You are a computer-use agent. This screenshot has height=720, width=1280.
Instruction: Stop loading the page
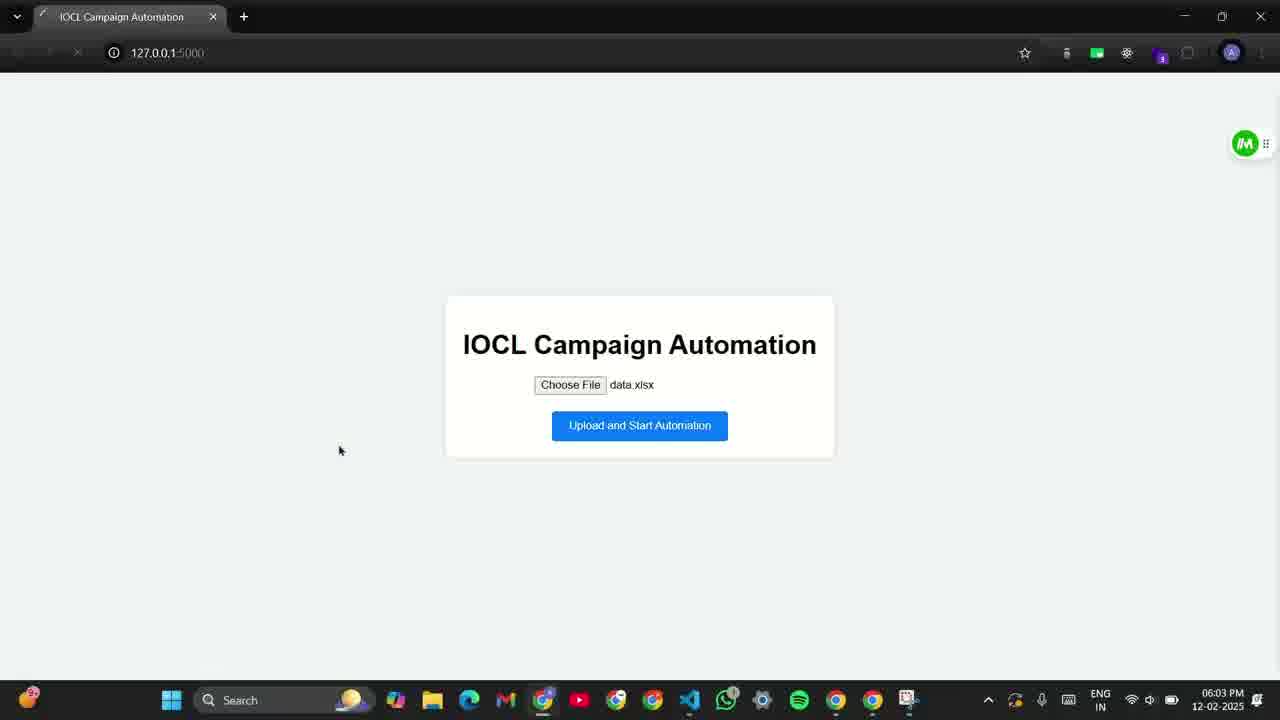click(x=78, y=53)
